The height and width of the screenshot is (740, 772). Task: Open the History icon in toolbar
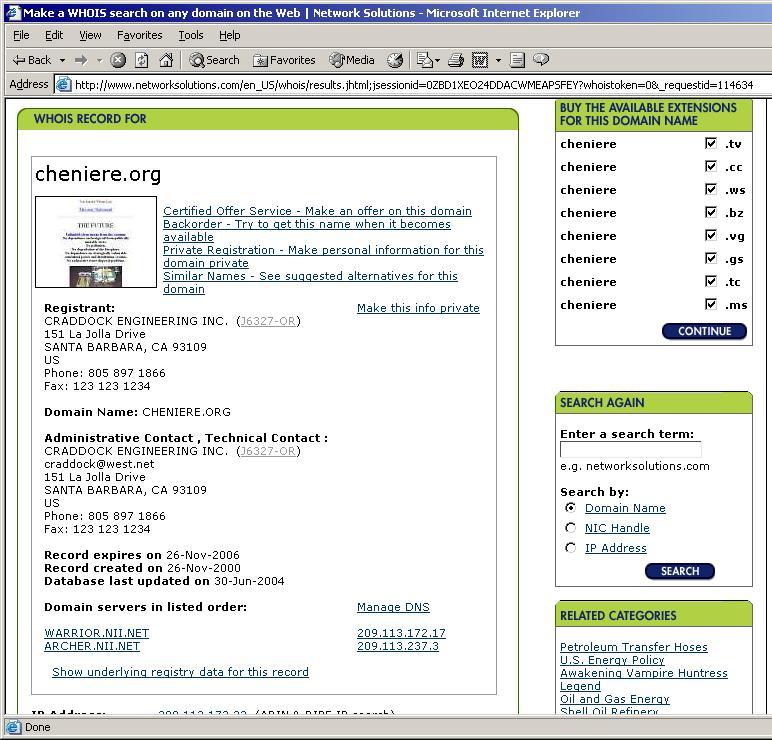[395, 60]
